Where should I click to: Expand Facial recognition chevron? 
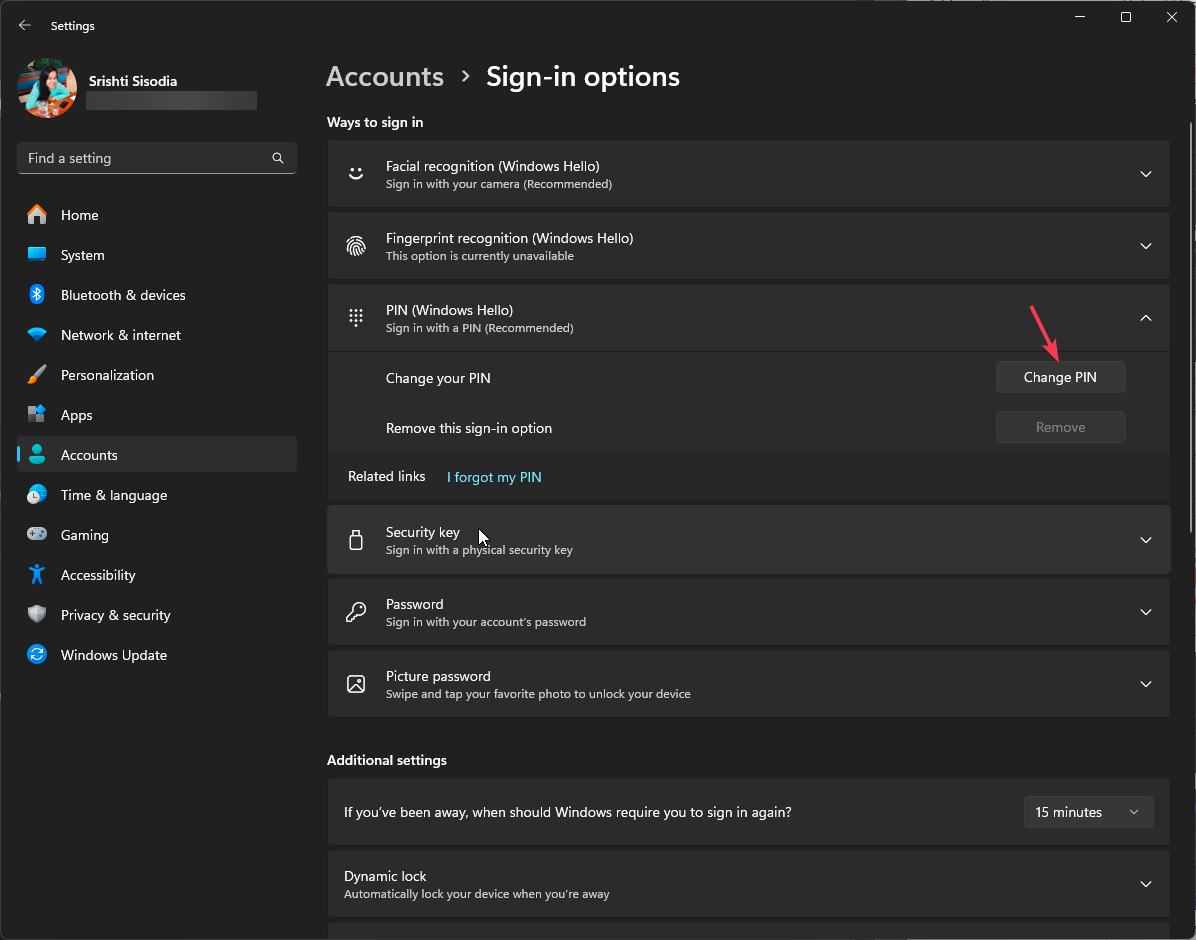coord(1146,174)
